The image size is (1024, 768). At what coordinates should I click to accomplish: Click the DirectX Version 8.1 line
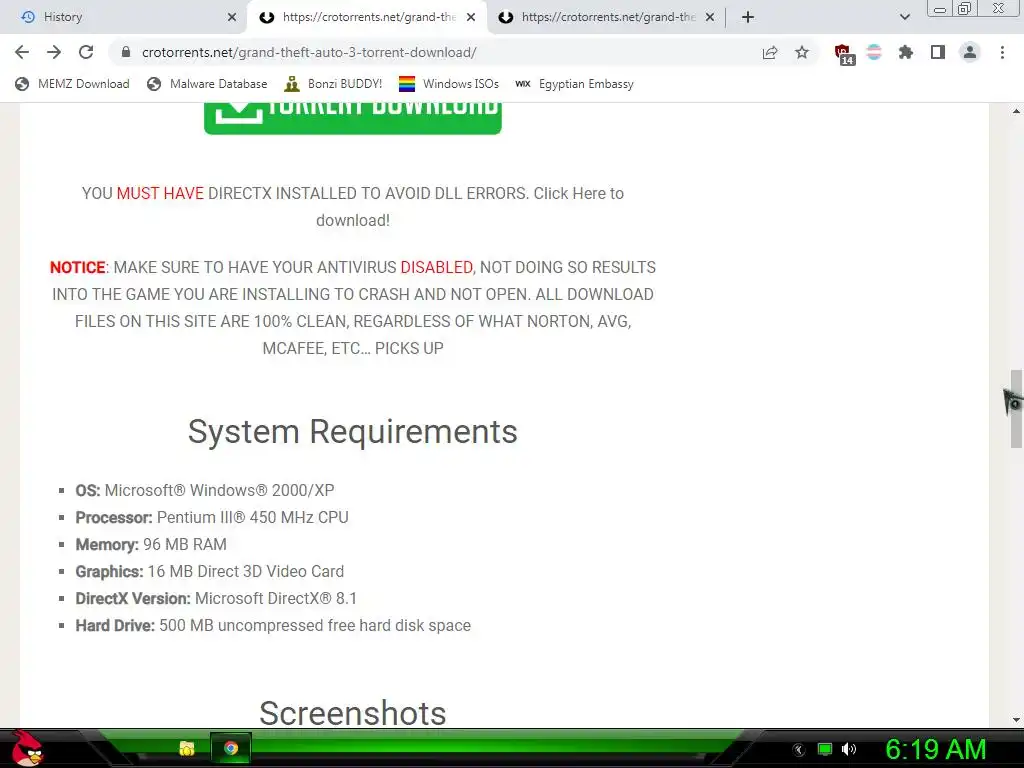pos(216,598)
